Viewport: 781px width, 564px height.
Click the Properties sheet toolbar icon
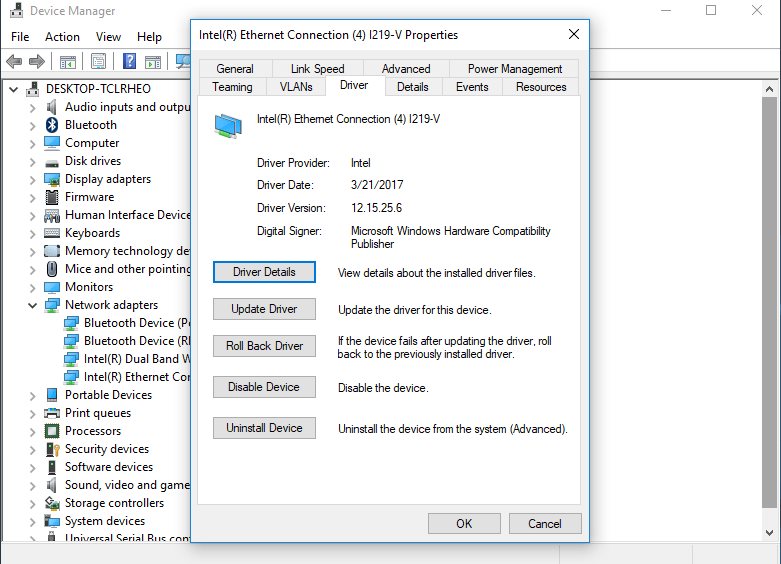(99, 62)
